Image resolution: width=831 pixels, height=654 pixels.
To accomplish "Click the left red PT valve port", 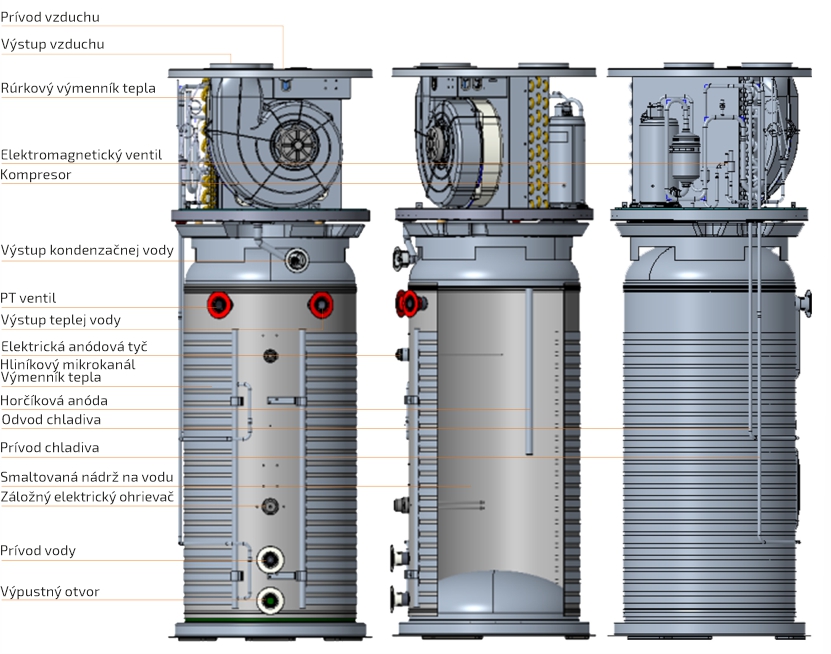I will [219, 305].
